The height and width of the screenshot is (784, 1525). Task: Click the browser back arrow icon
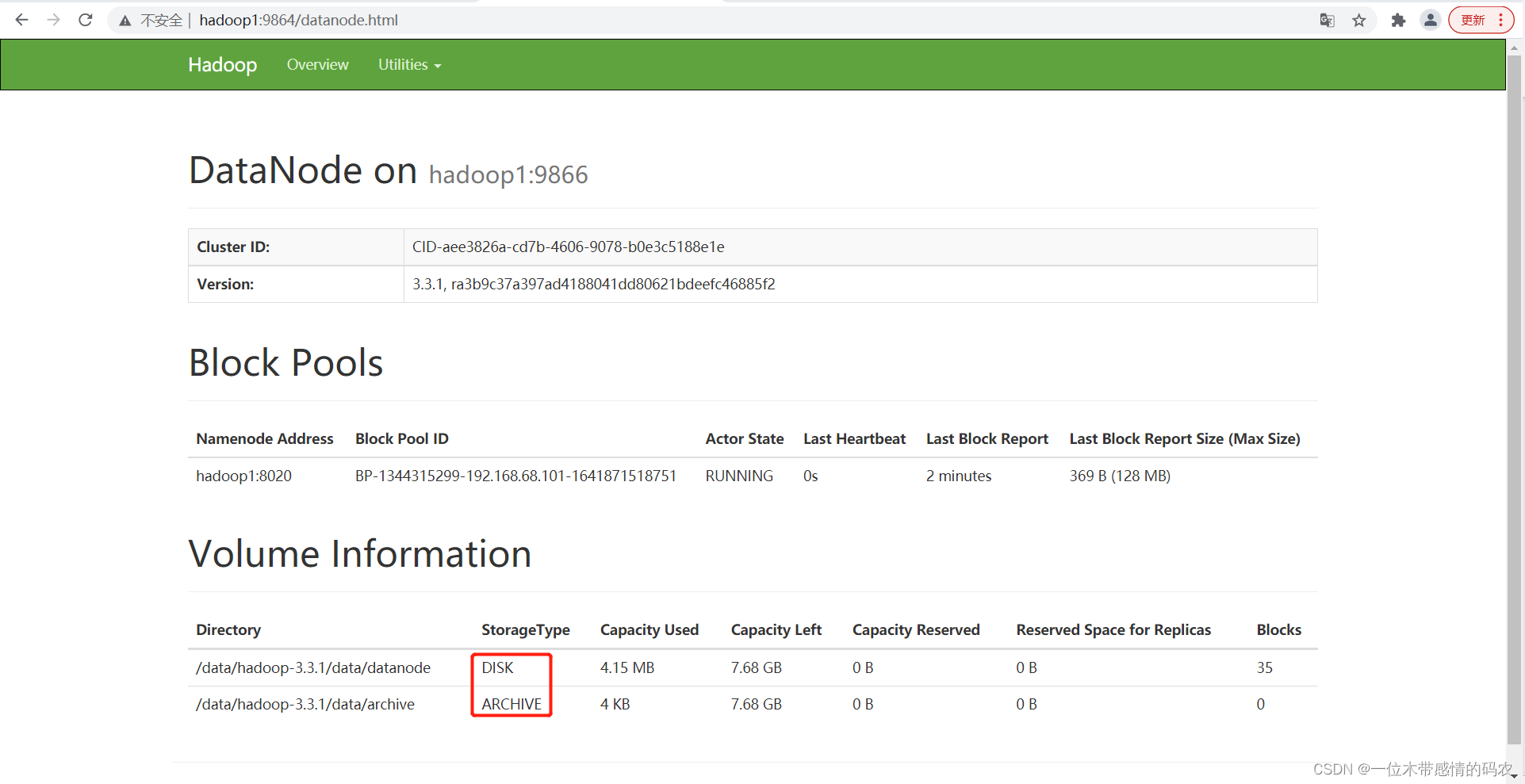[21, 20]
